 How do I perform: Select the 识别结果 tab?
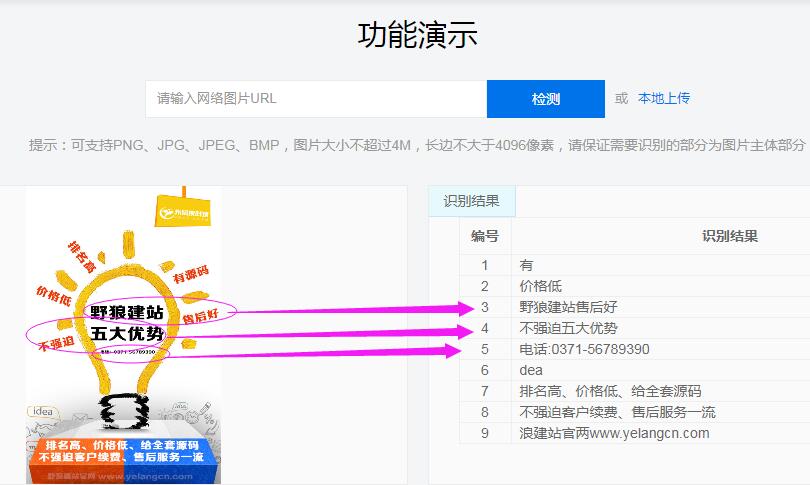[x=471, y=201]
